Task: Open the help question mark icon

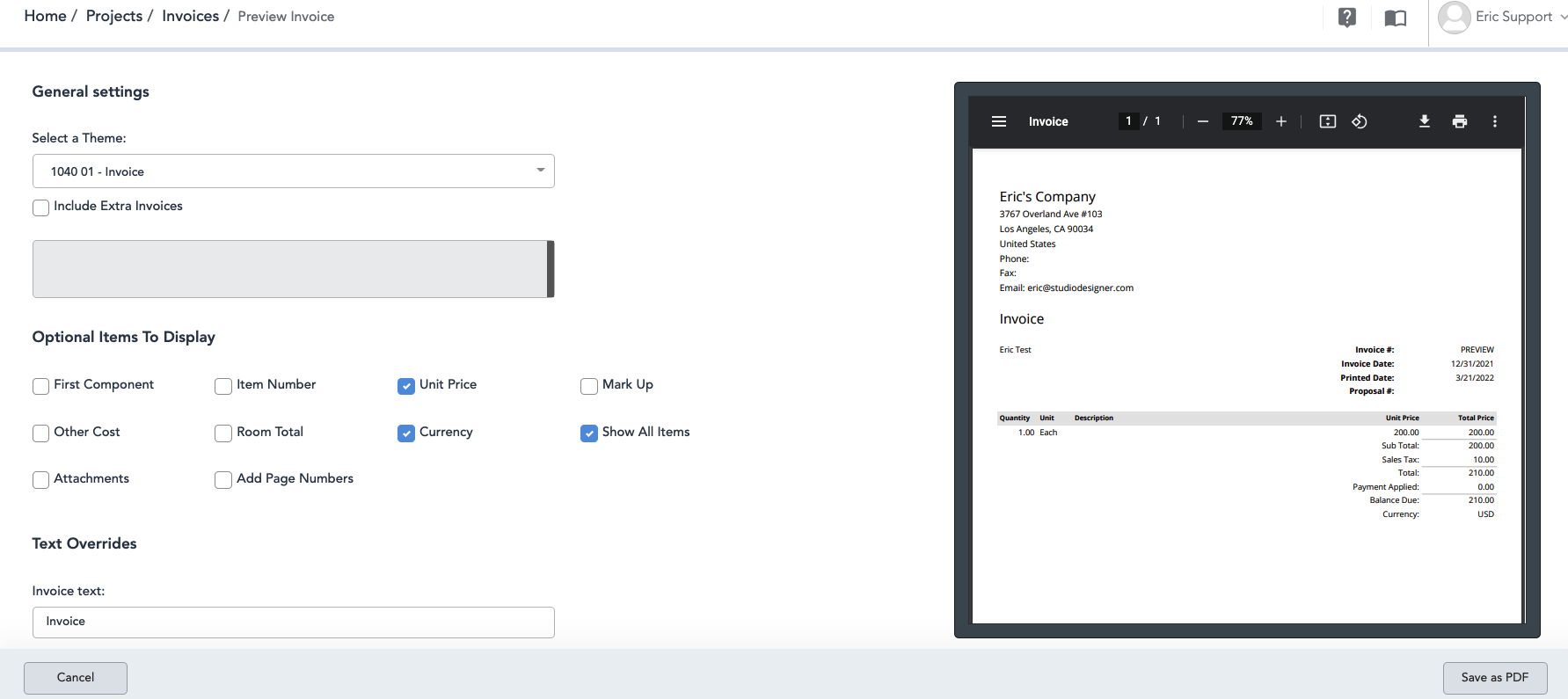Action: pyautogui.click(x=1346, y=18)
